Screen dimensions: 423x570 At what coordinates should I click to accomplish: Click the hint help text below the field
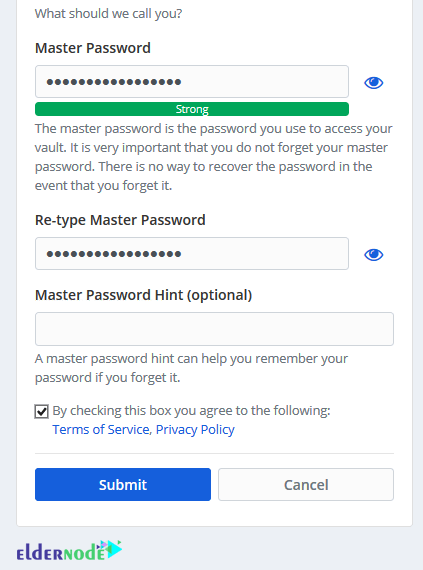(191, 368)
